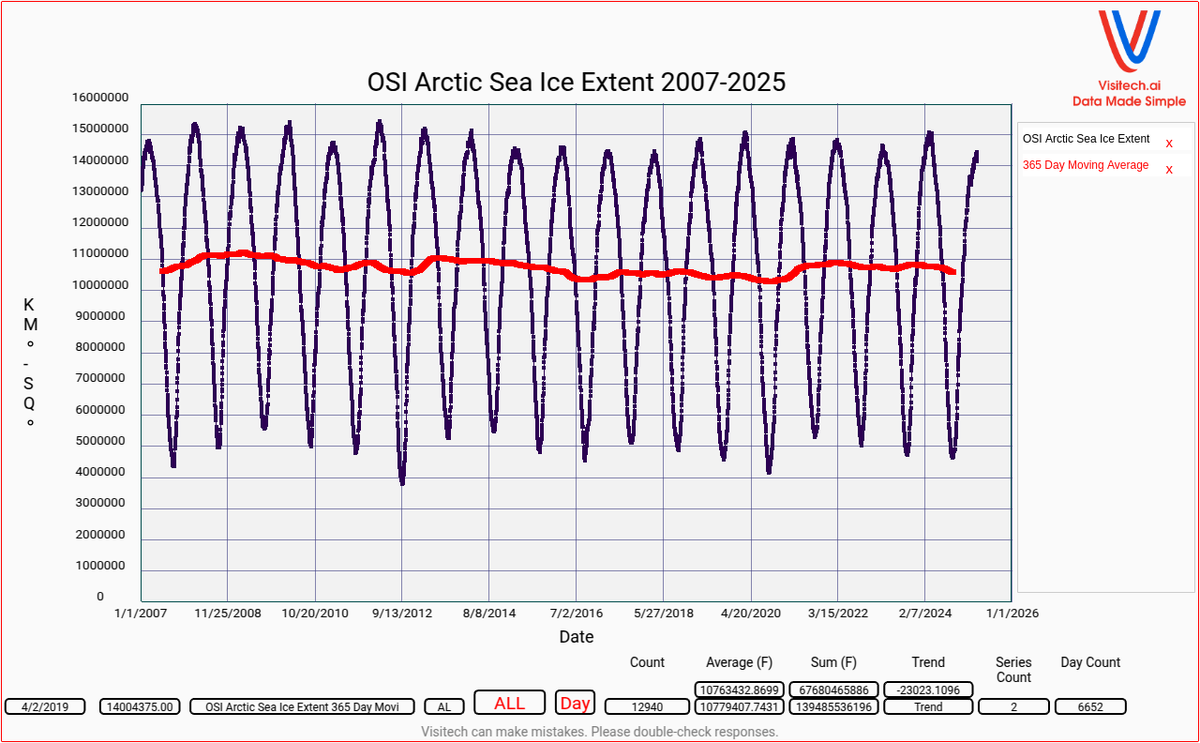Click the Series Count field showing 2
The height and width of the screenshot is (743, 1200).
point(1014,706)
